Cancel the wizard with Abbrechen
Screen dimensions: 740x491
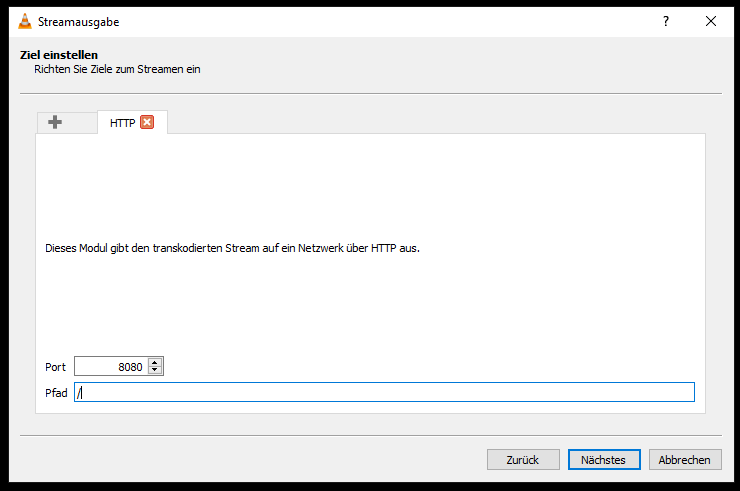685,459
